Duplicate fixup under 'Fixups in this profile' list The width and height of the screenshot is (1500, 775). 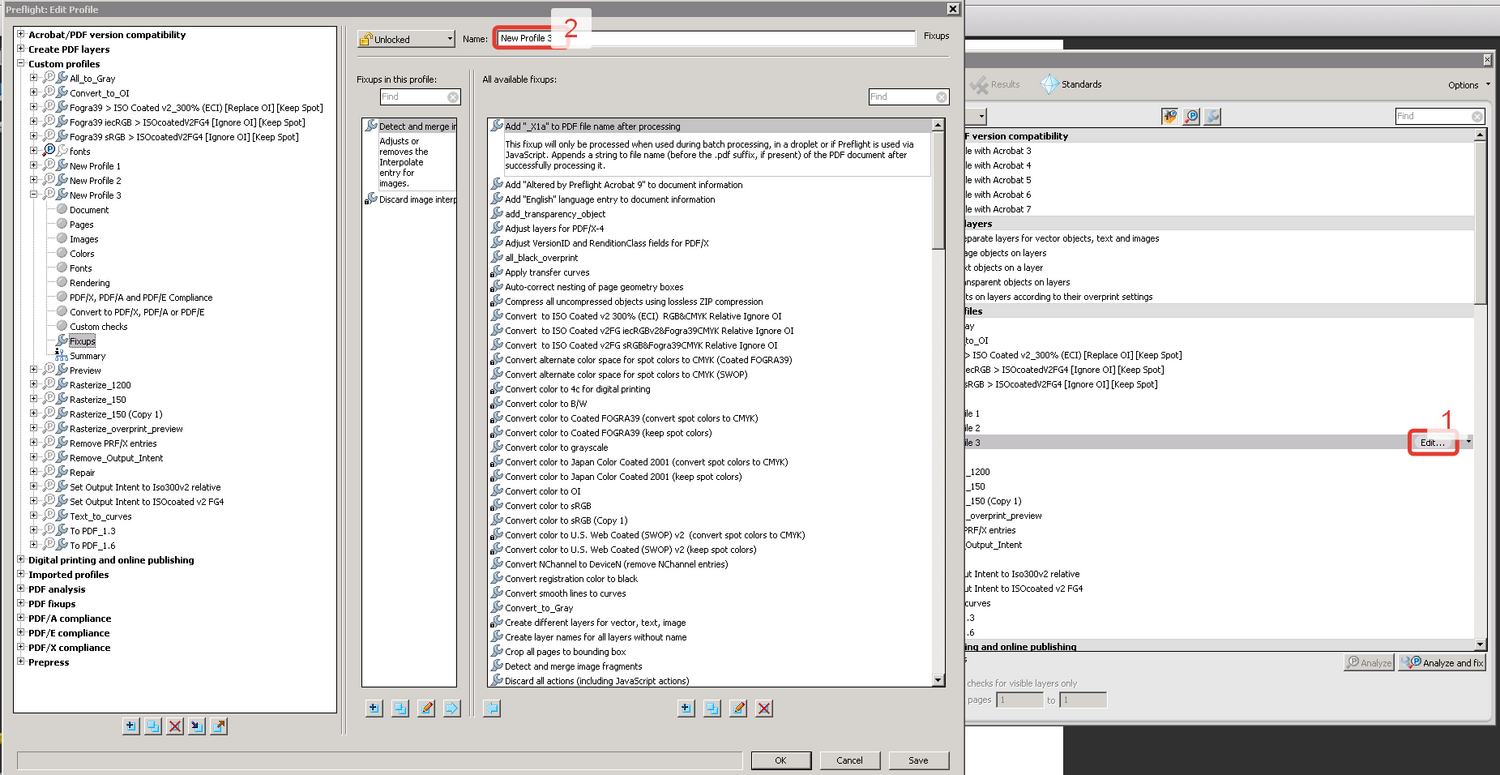(x=400, y=708)
